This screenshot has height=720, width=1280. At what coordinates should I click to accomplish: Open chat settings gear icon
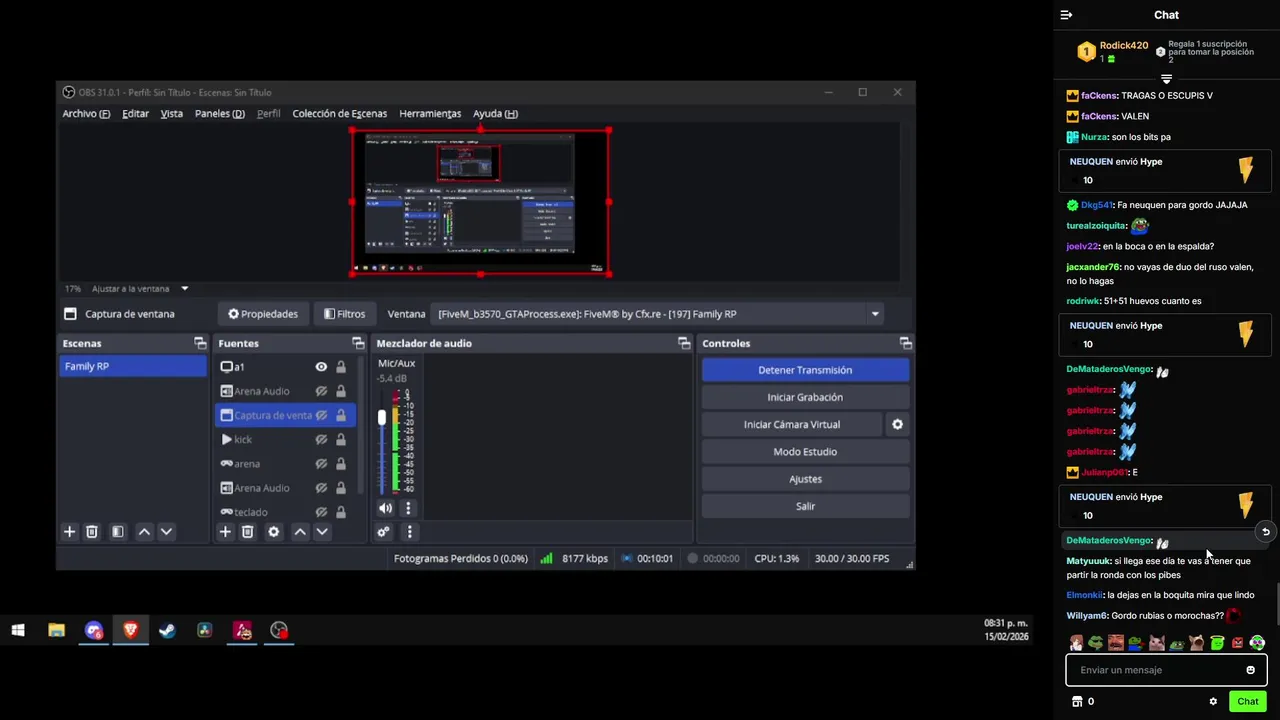1213,701
